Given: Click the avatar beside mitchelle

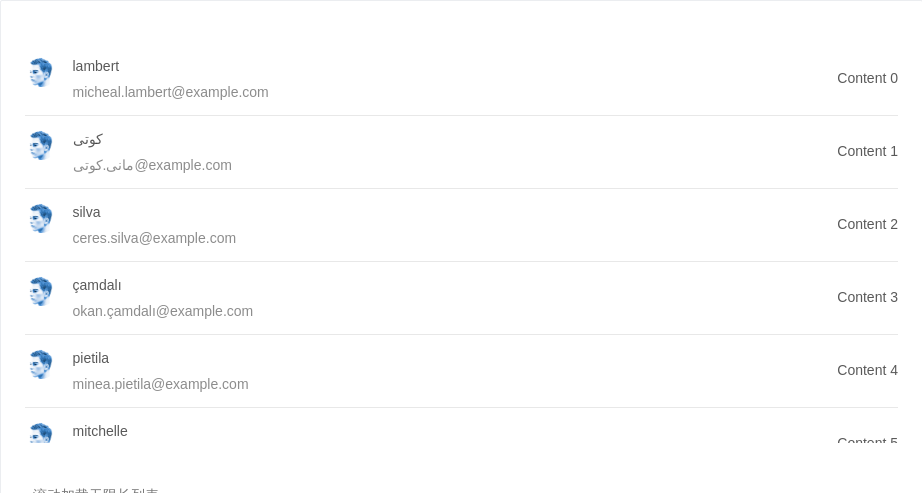Looking at the screenshot, I should (x=41, y=433).
